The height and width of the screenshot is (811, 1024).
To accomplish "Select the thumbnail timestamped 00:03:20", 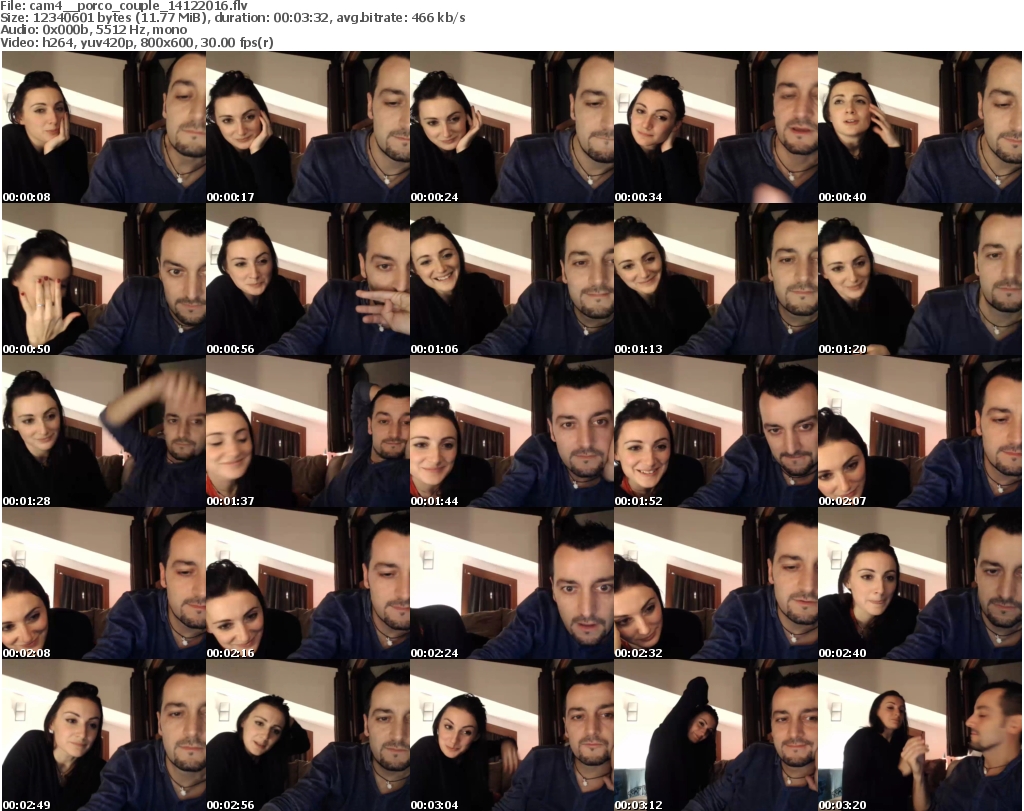I will click(x=920, y=735).
